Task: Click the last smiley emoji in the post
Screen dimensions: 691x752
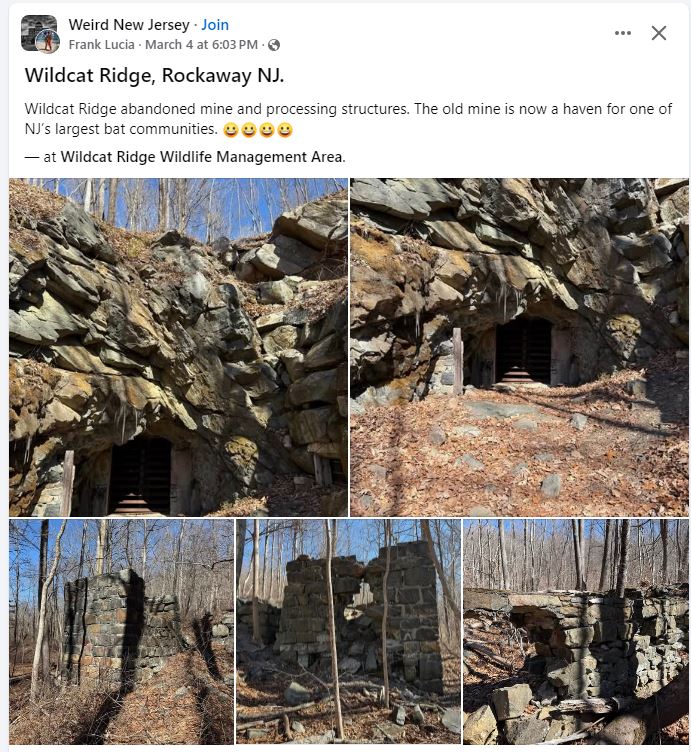Action: [285, 130]
